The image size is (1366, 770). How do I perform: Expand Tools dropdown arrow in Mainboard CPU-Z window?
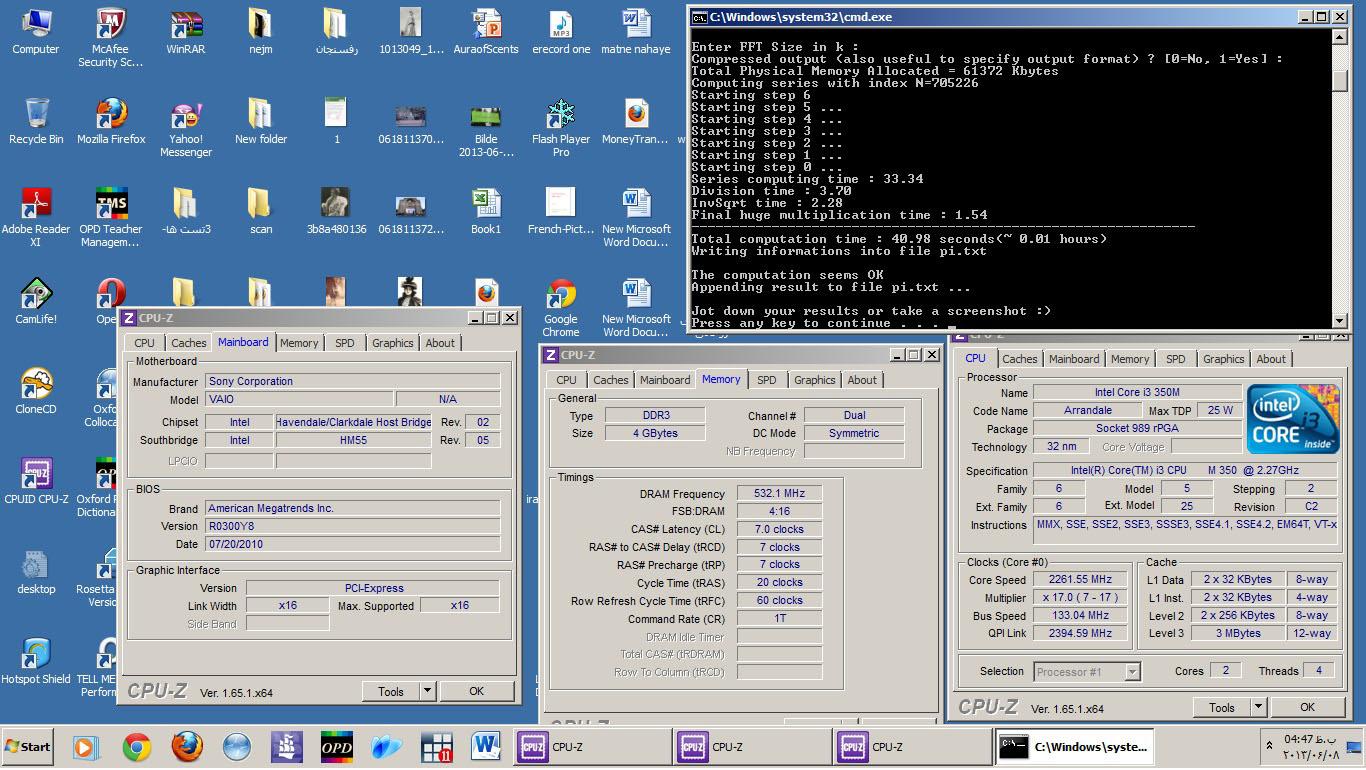(x=427, y=691)
